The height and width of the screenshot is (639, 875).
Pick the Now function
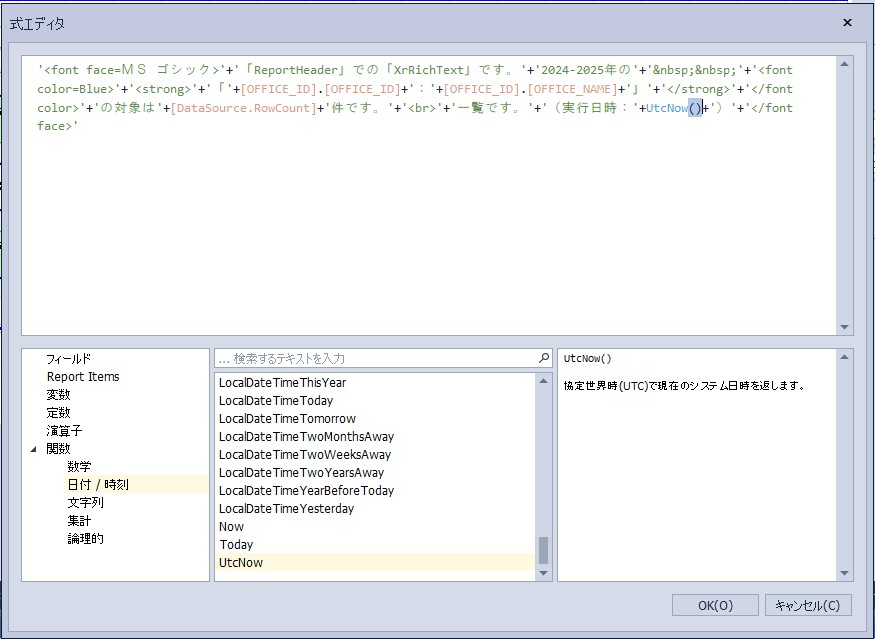pyautogui.click(x=231, y=527)
